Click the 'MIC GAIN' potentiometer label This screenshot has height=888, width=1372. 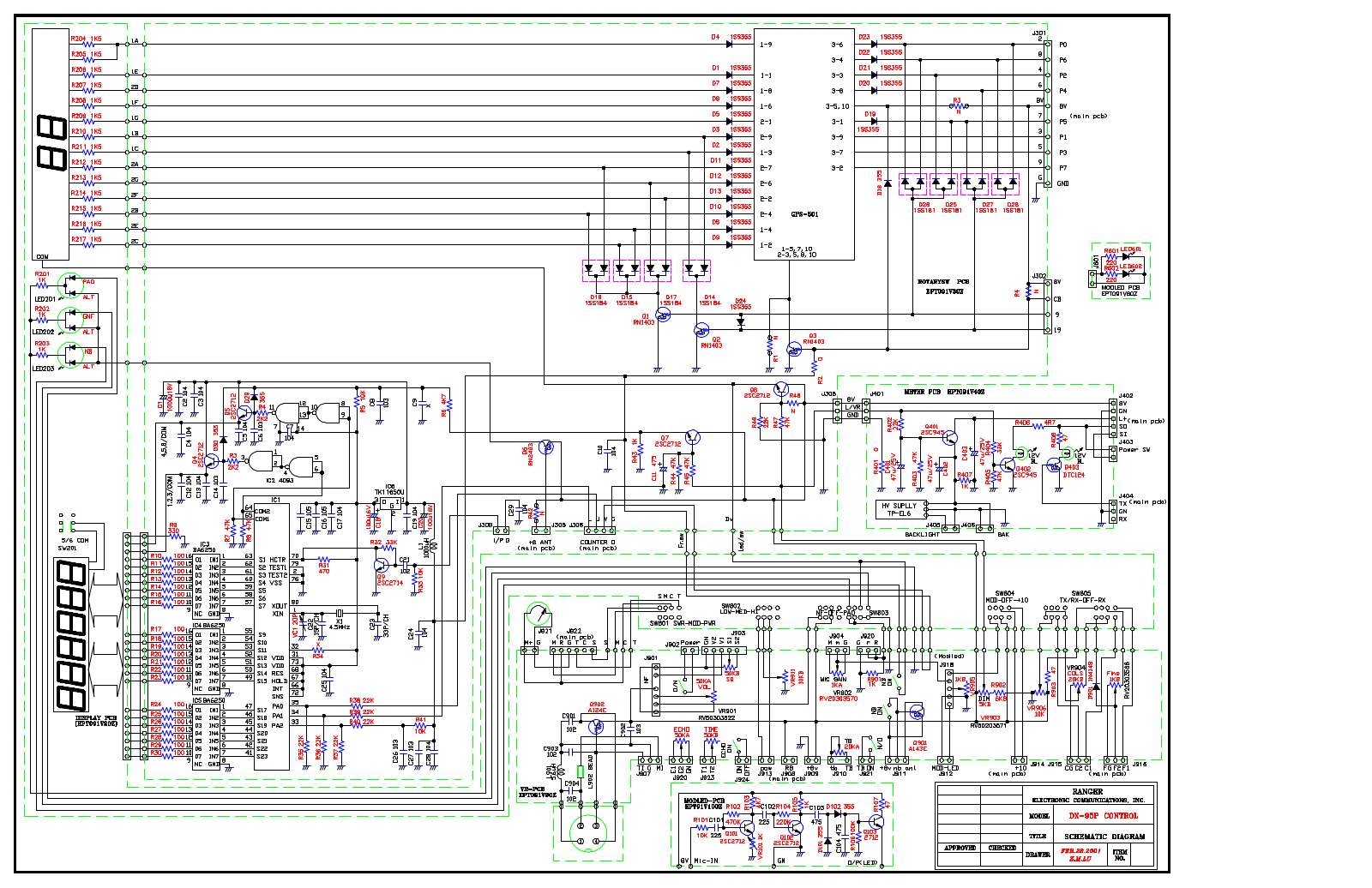pyautogui.click(x=833, y=680)
